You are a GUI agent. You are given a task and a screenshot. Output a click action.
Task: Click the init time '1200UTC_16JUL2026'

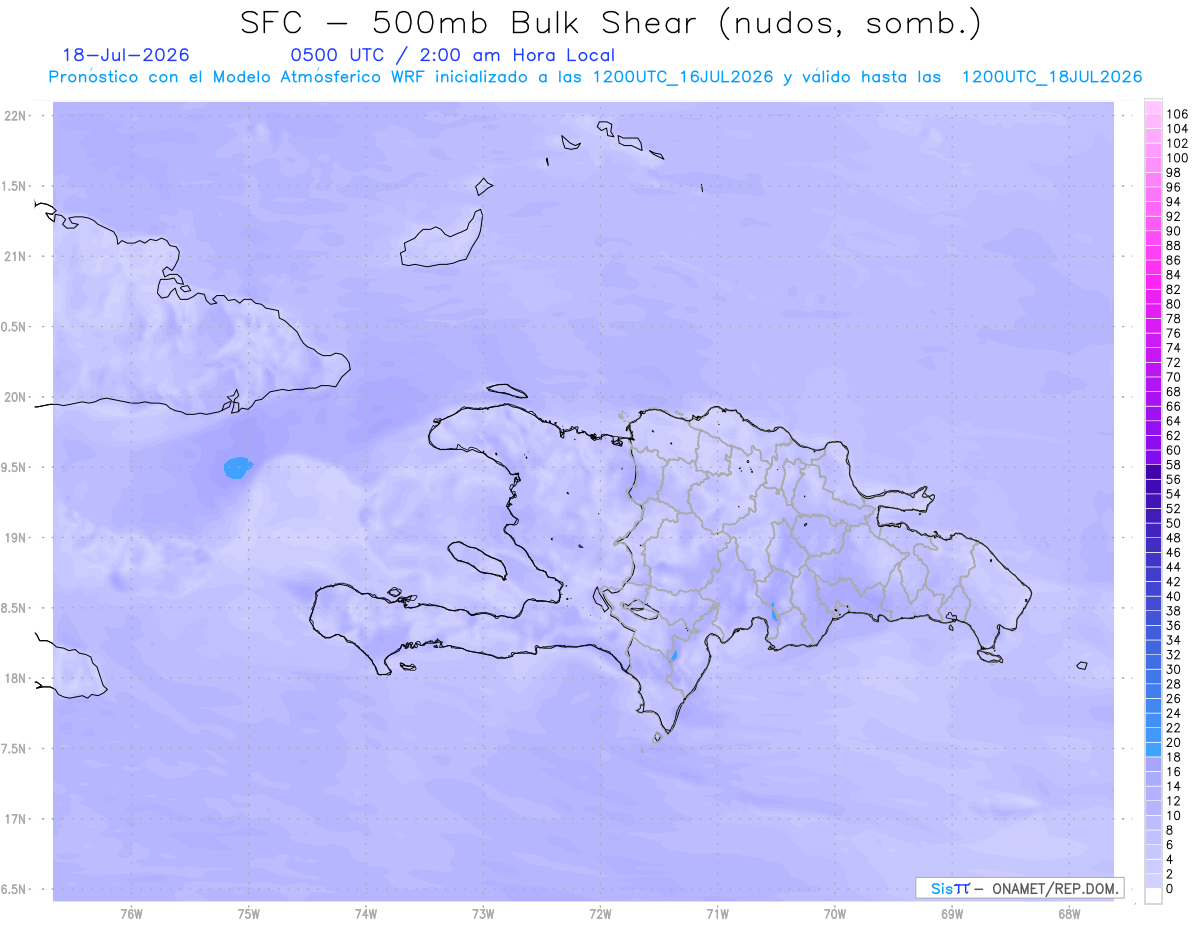point(683,77)
